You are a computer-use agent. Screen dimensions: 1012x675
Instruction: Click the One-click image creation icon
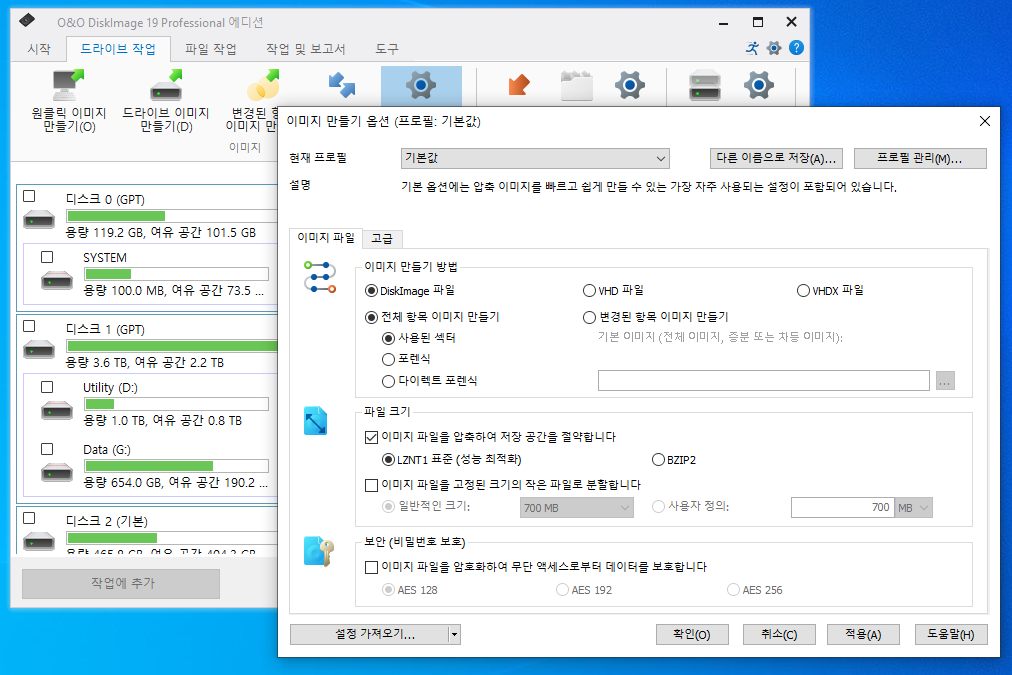(x=68, y=85)
